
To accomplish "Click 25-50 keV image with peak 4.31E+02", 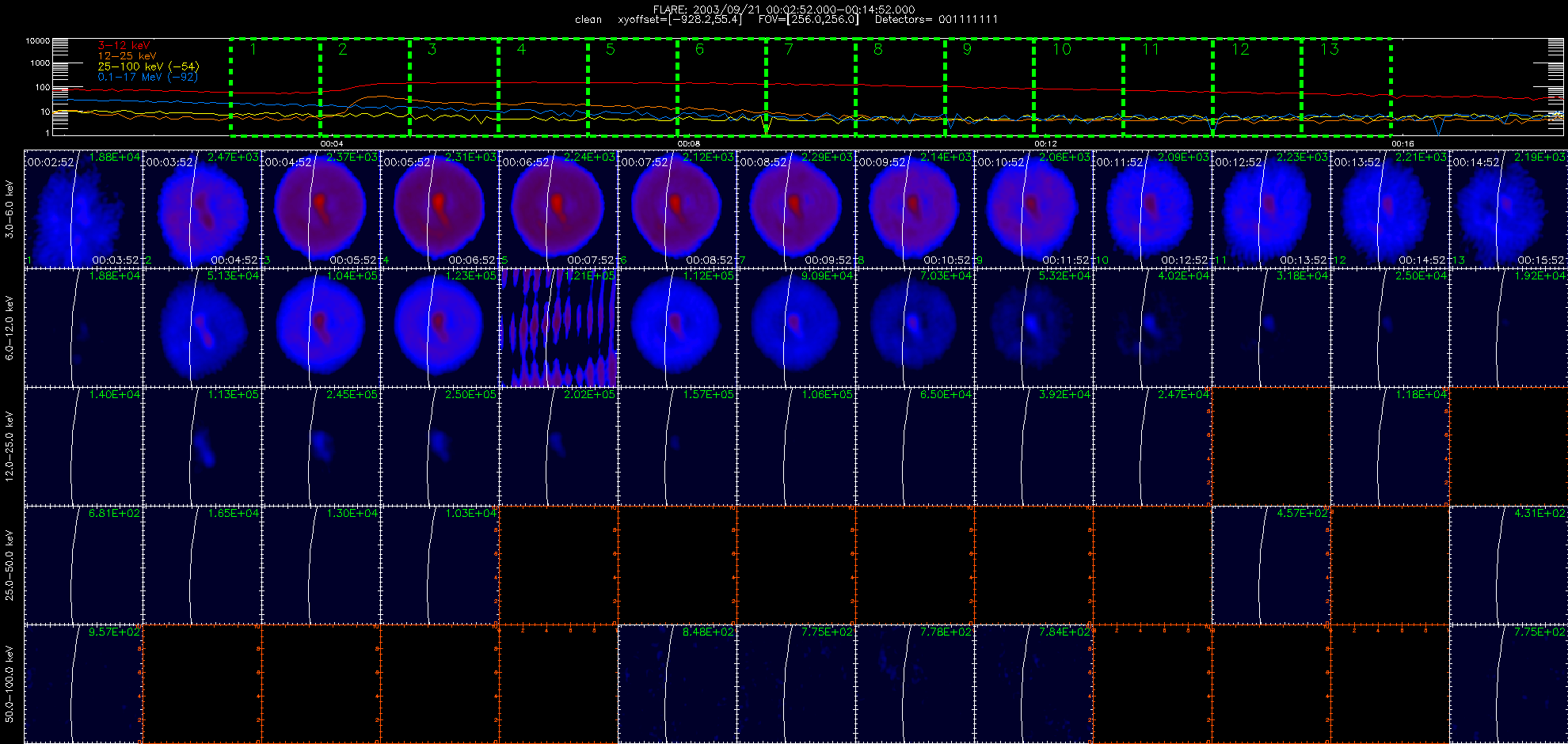I will [1509, 564].
